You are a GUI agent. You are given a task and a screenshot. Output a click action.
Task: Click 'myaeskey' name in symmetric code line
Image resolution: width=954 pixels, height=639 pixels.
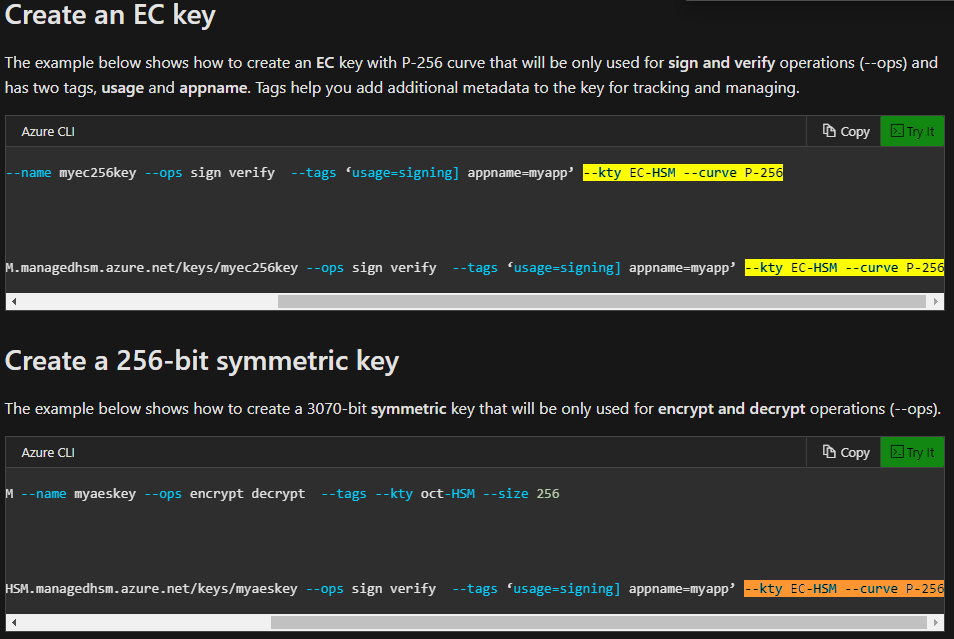[x=105, y=494]
